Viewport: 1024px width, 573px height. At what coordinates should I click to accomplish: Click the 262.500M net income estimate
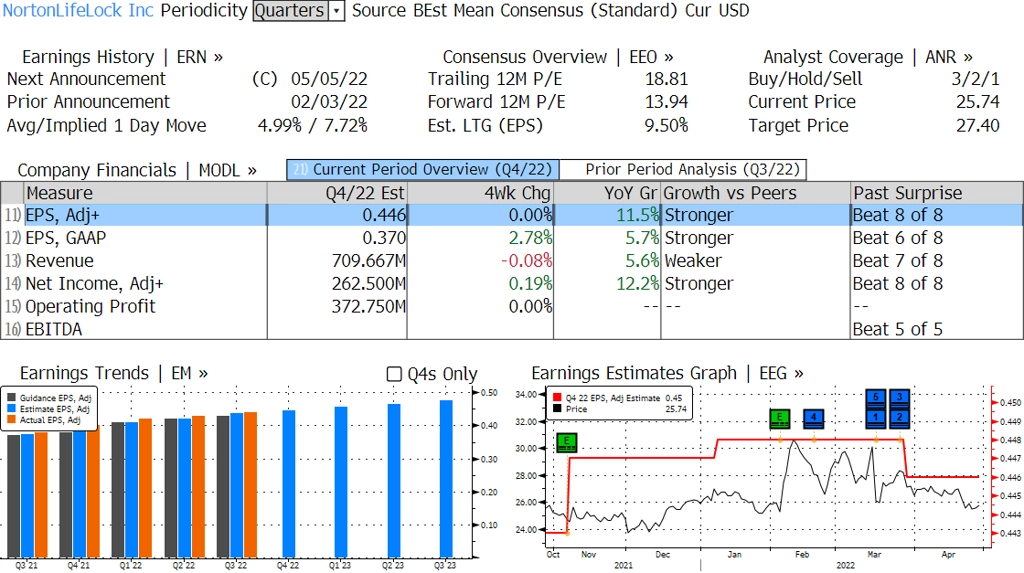tap(369, 284)
